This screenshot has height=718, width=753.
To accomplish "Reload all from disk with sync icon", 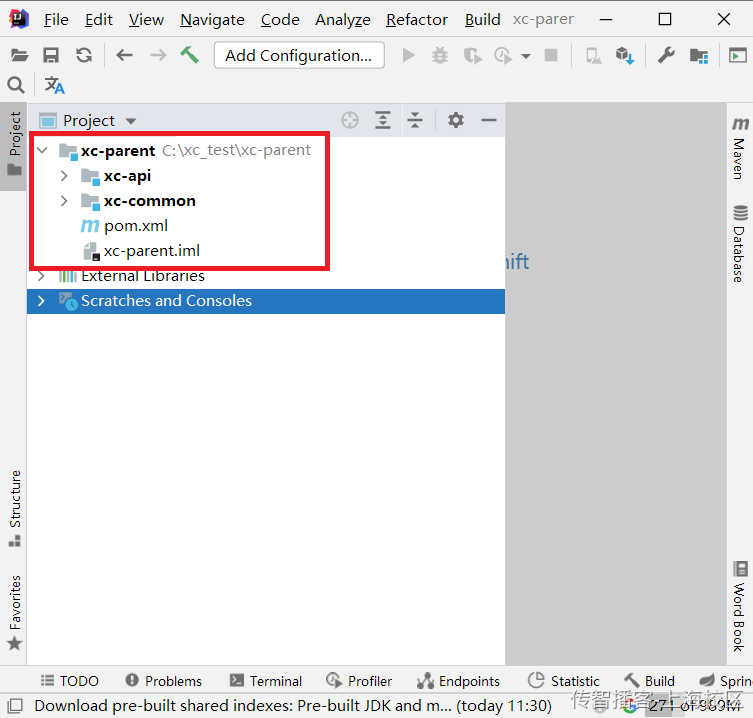I will [x=84, y=56].
